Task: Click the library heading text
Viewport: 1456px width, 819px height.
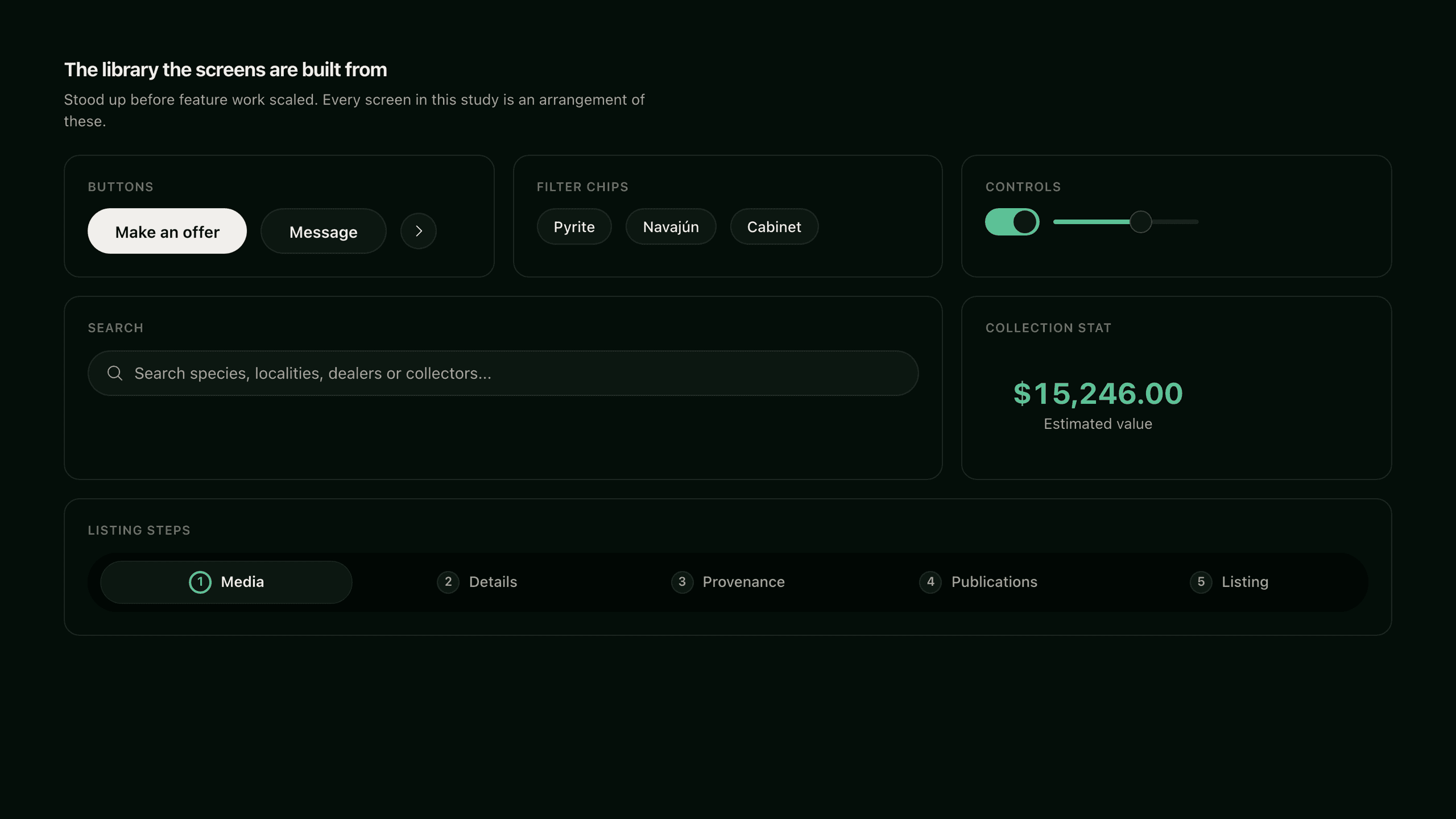Action: [x=225, y=69]
